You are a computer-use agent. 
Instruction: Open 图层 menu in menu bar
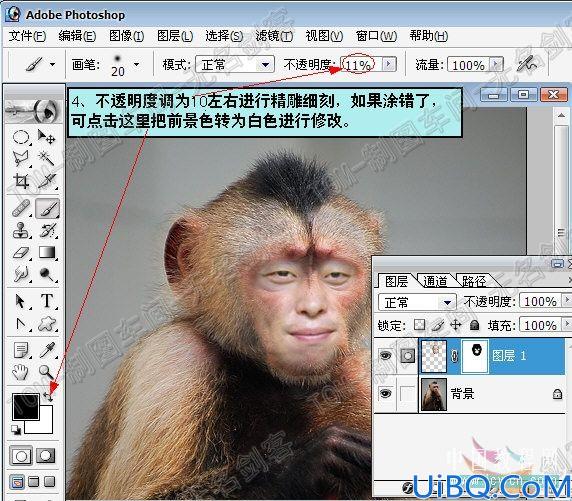[175, 36]
